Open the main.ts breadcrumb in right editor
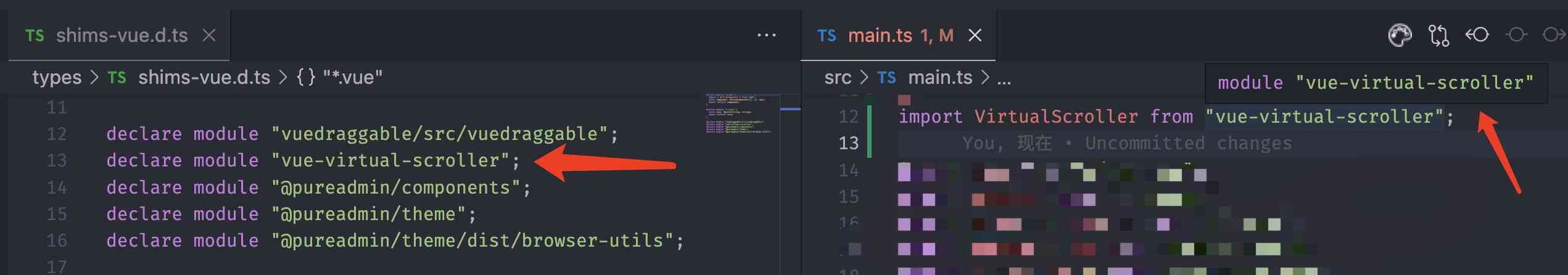This screenshot has height=275, width=1568. click(x=939, y=78)
